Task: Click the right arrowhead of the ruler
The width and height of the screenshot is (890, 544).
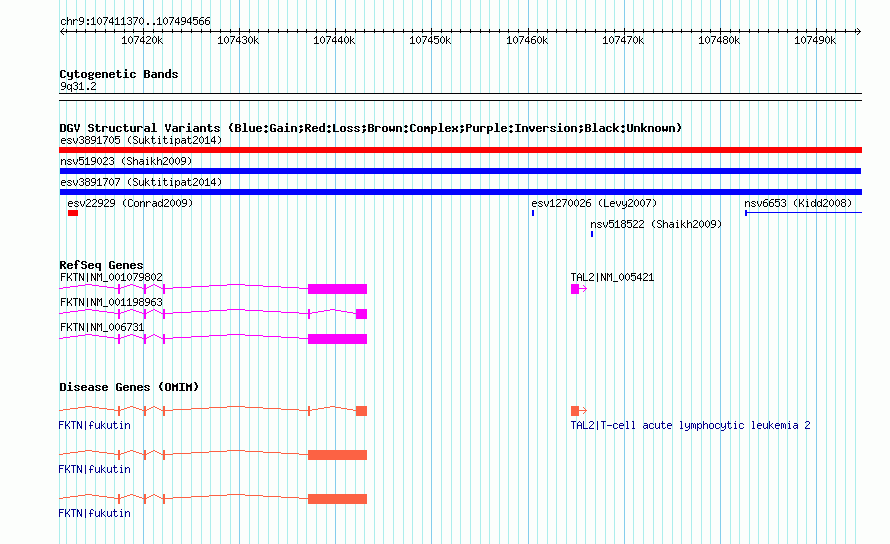Action: click(x=858, y=32)
